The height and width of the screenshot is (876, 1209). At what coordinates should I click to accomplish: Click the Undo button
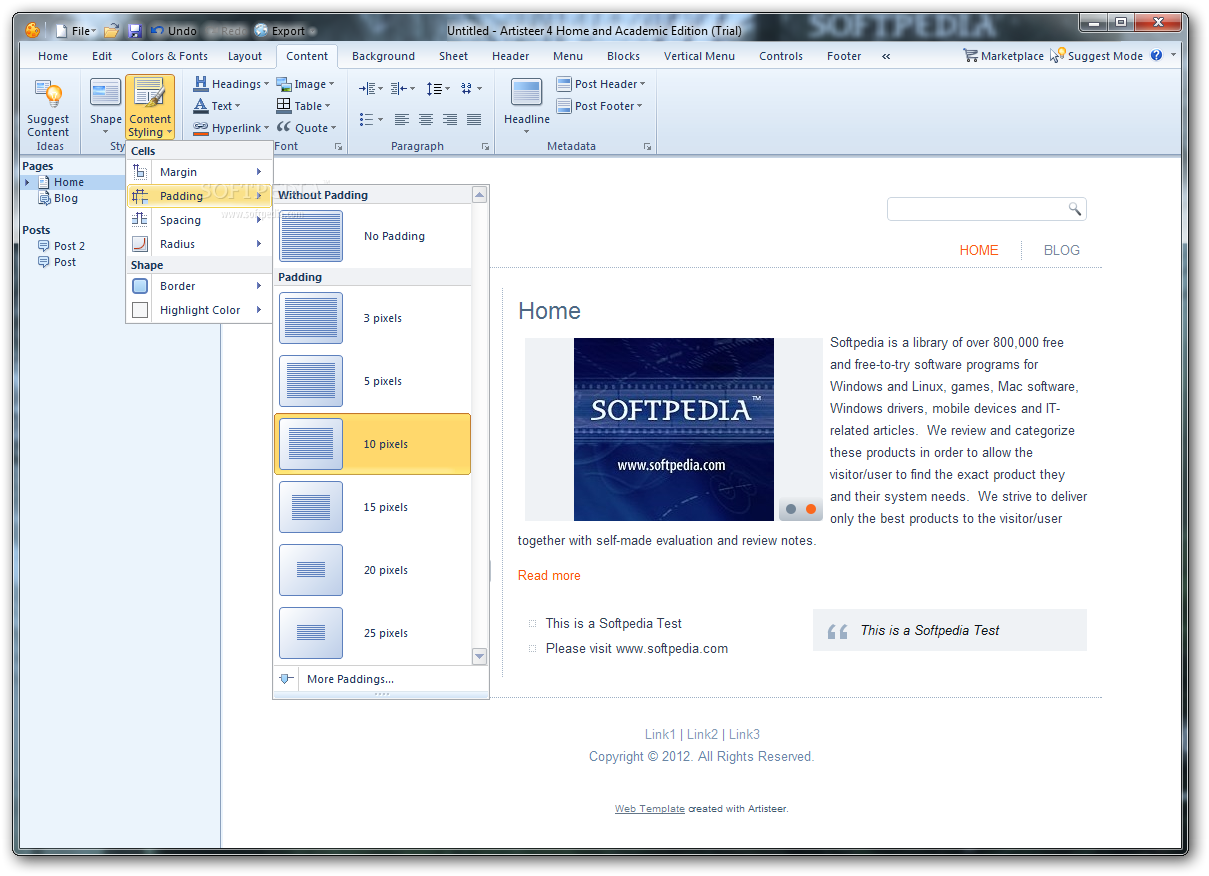[173, 31]
